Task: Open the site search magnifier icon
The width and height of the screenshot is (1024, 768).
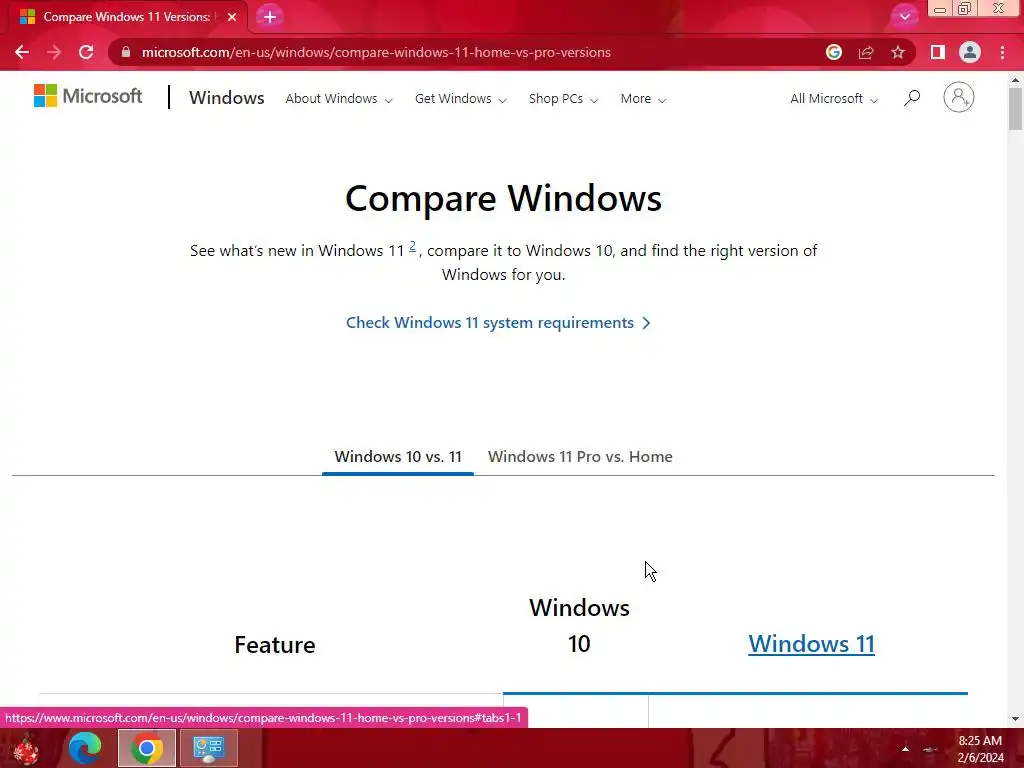Action: (x=912, y=98)
